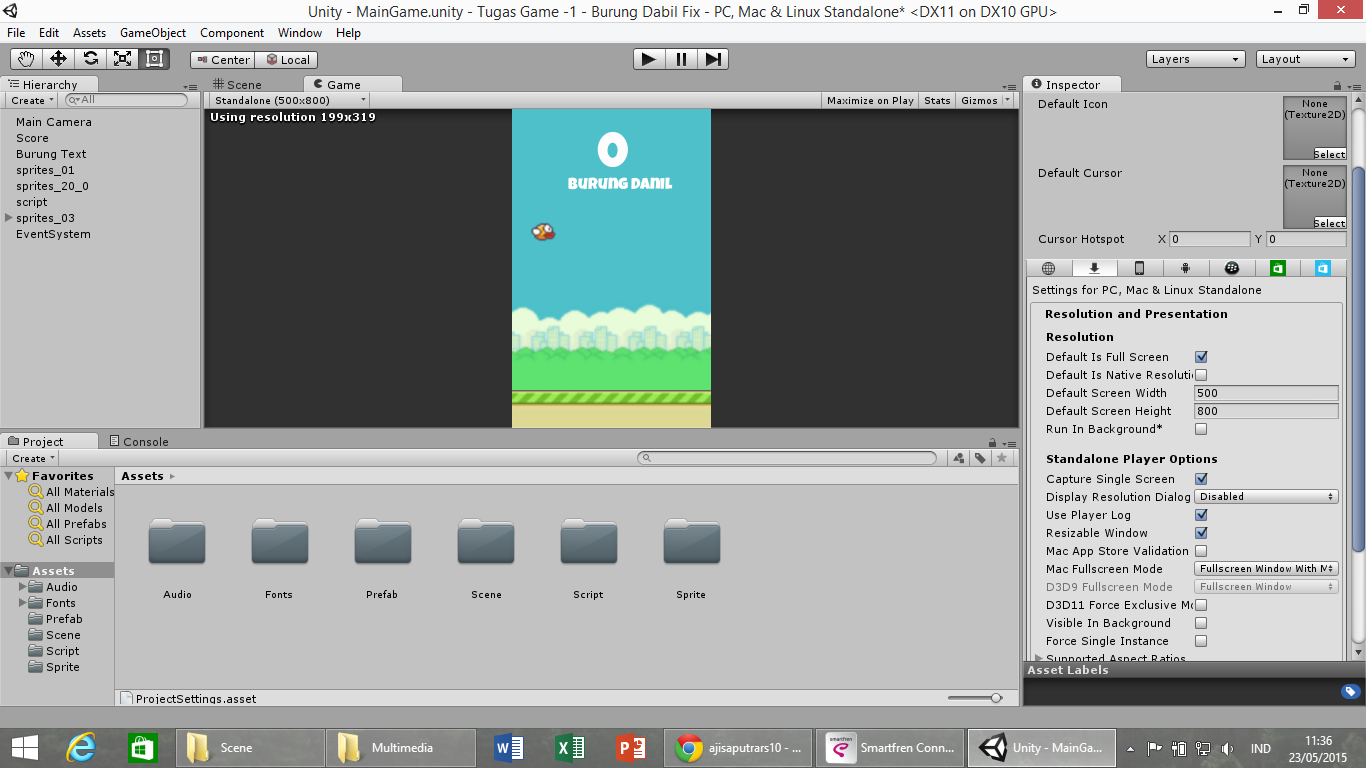Open the Android platform settings tab
Viewport: 1366px width, 768px height.
click(1185, 268)
